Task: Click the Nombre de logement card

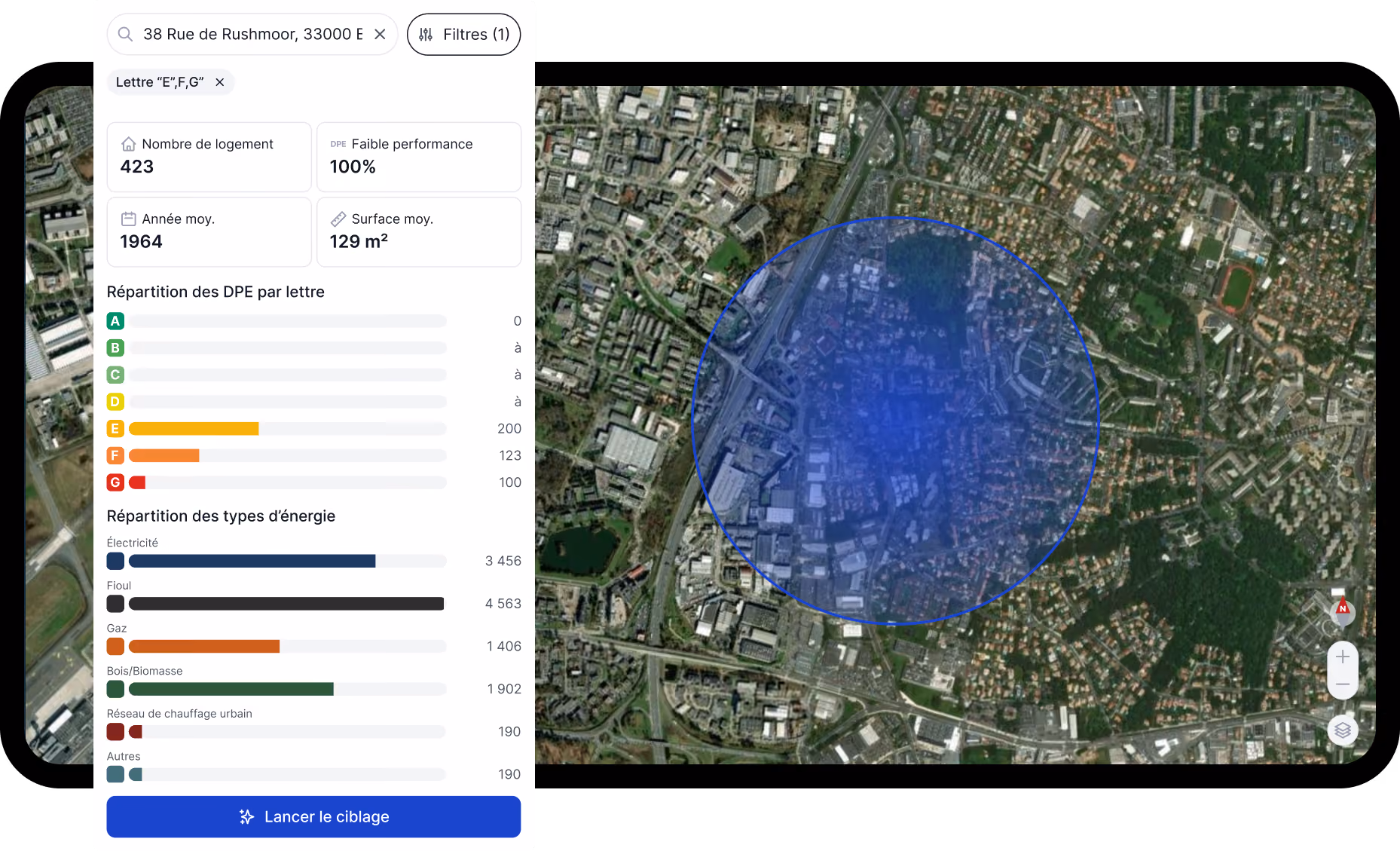Action: point(209,157)
